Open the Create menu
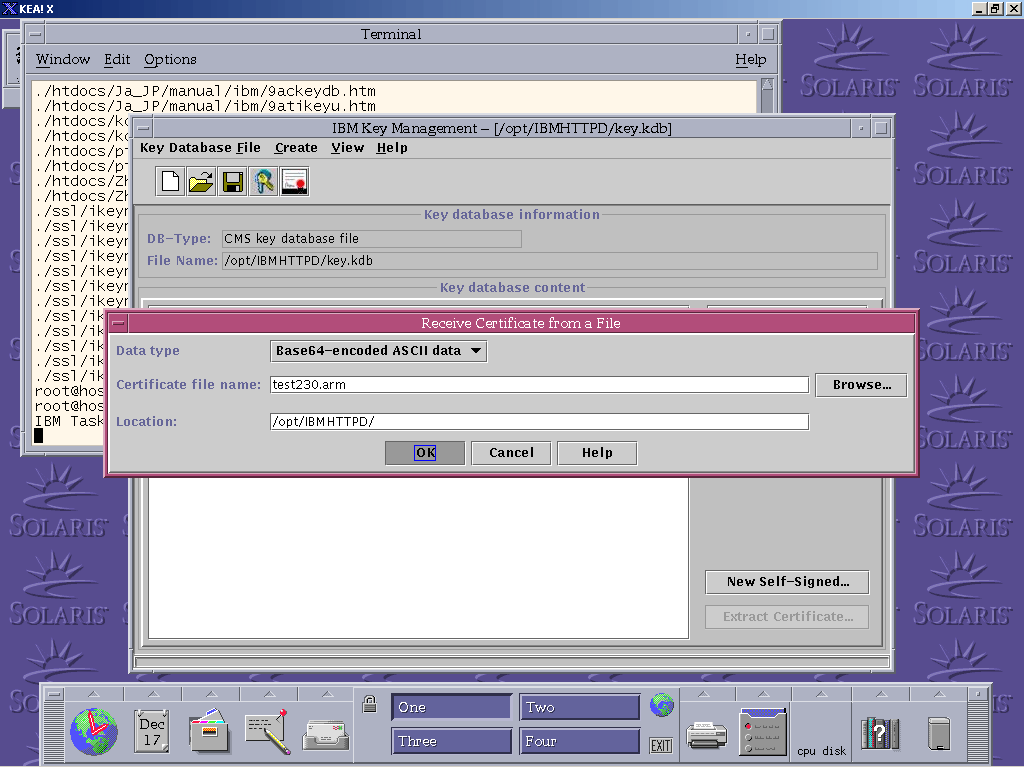This screenshot has height=768, width=1024. tap(296, 148)
